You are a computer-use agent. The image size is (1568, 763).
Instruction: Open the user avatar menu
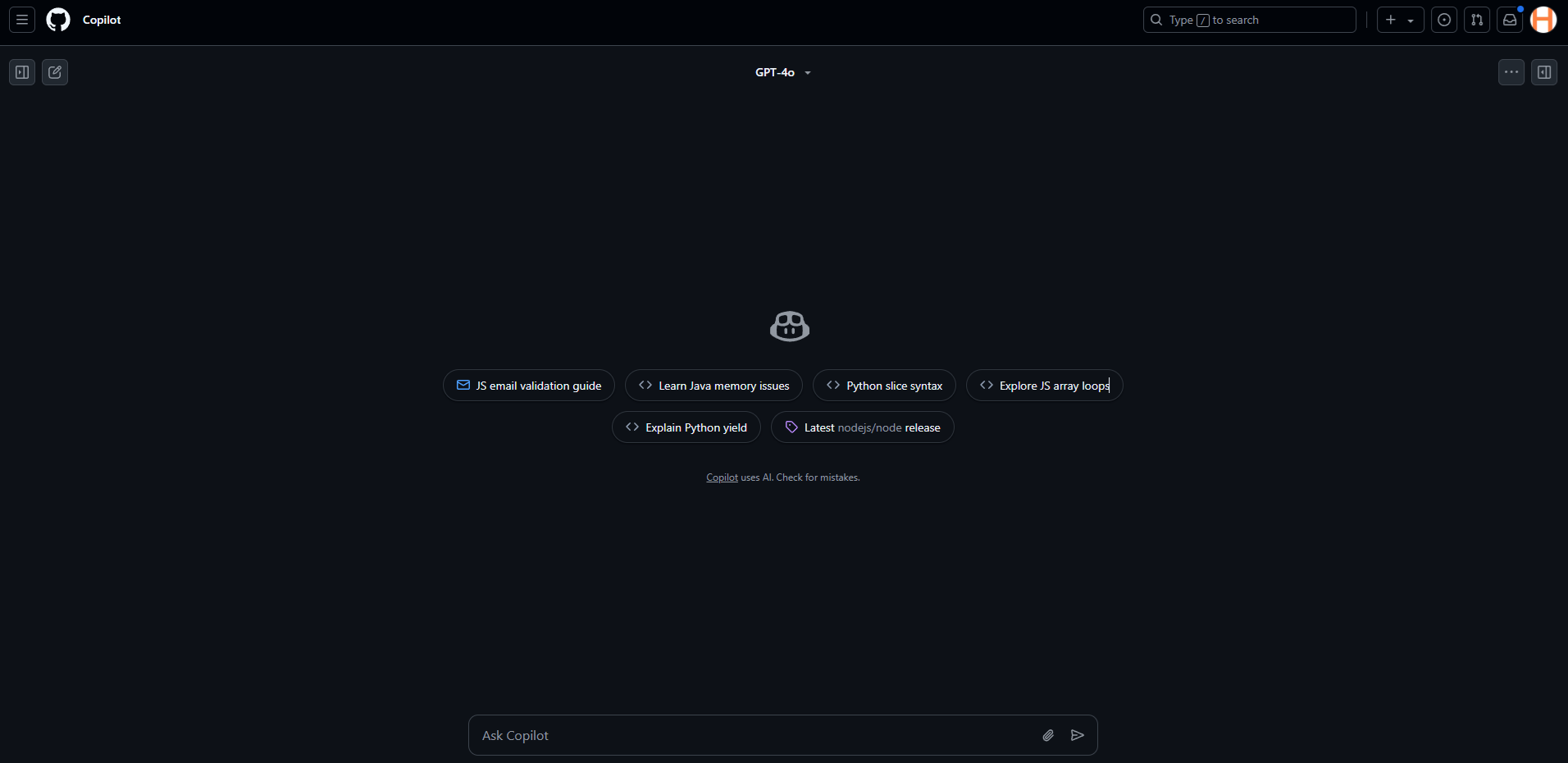pyautogui.click(x=1543, y=20)
